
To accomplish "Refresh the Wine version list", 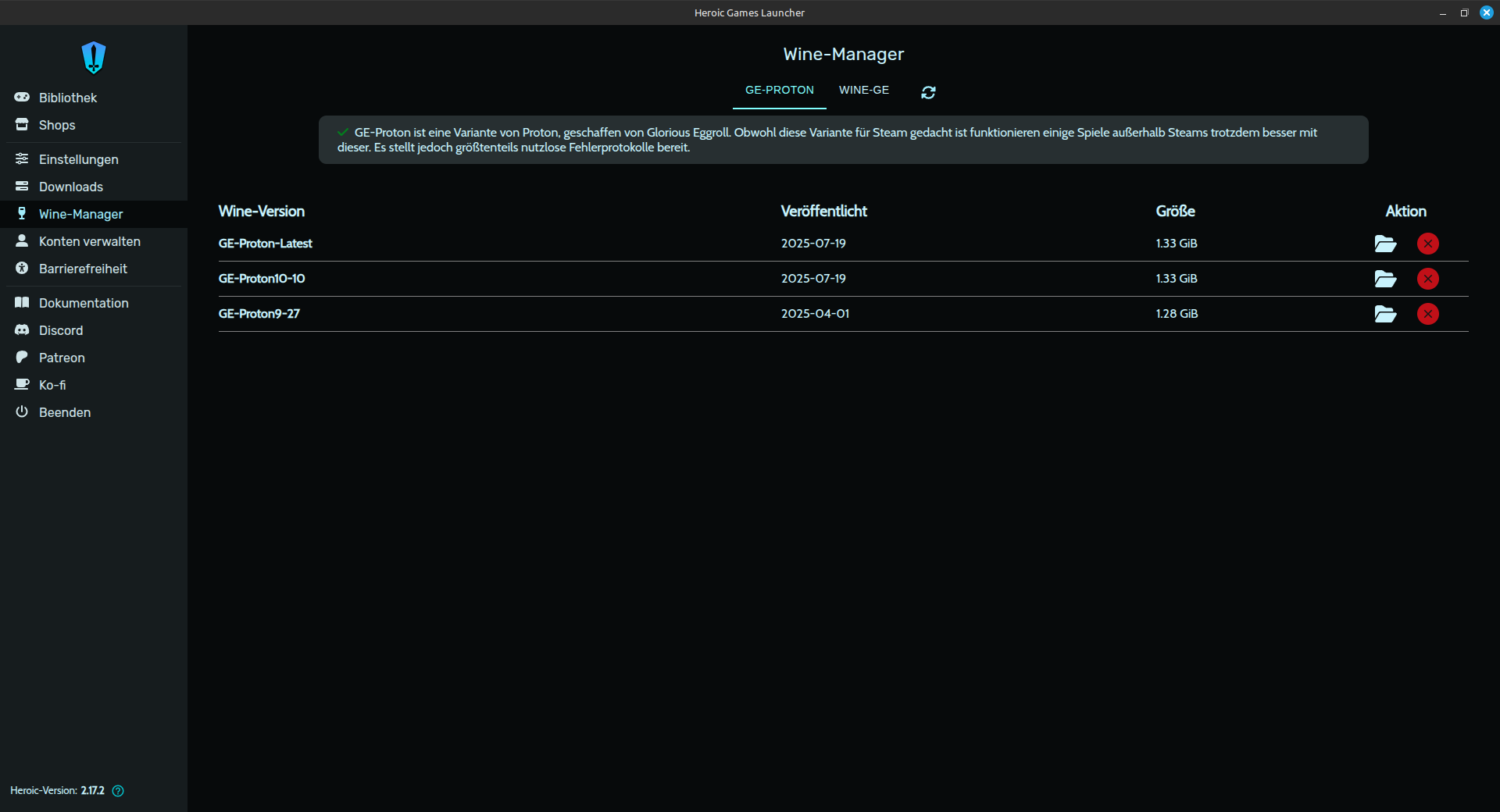I will [x=928, y=92].
